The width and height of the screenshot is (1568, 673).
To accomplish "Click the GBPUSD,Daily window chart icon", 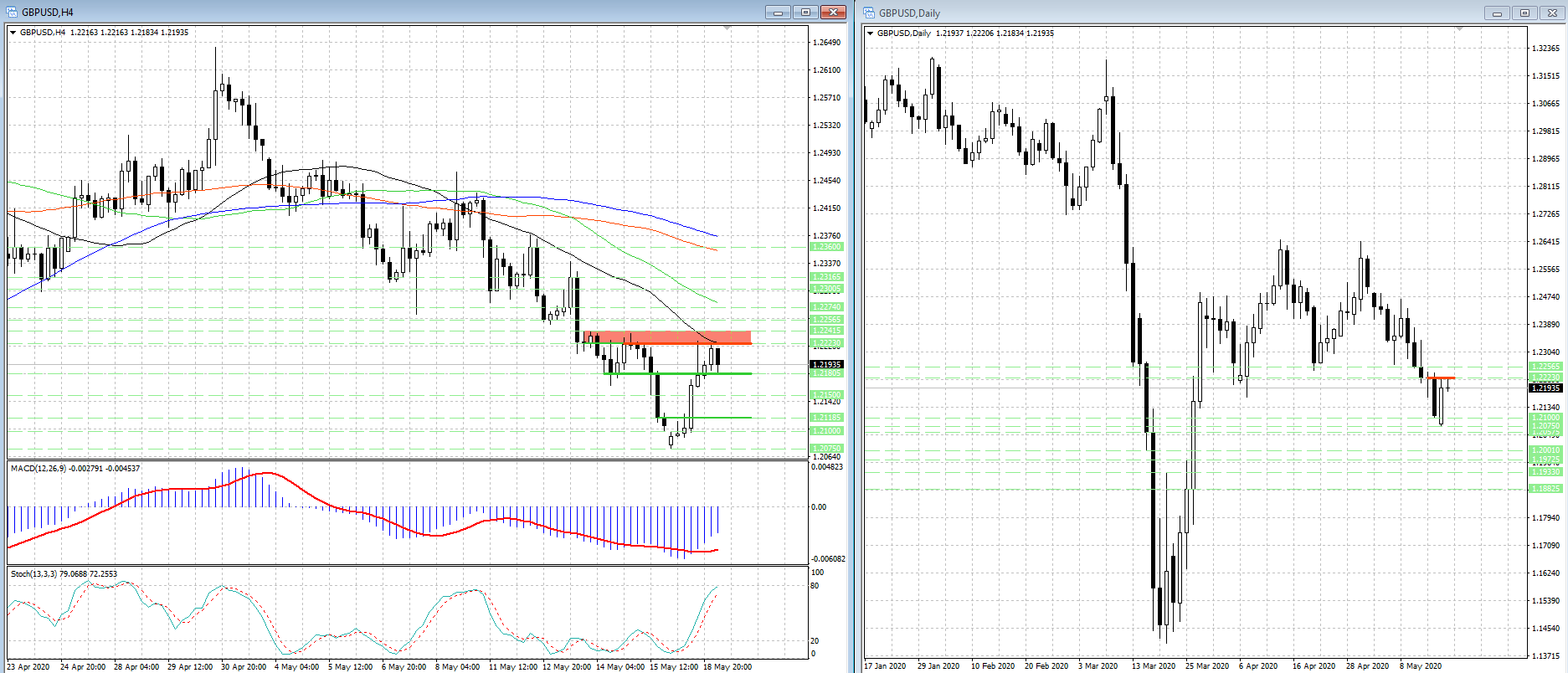I will (x=869, y=13).
